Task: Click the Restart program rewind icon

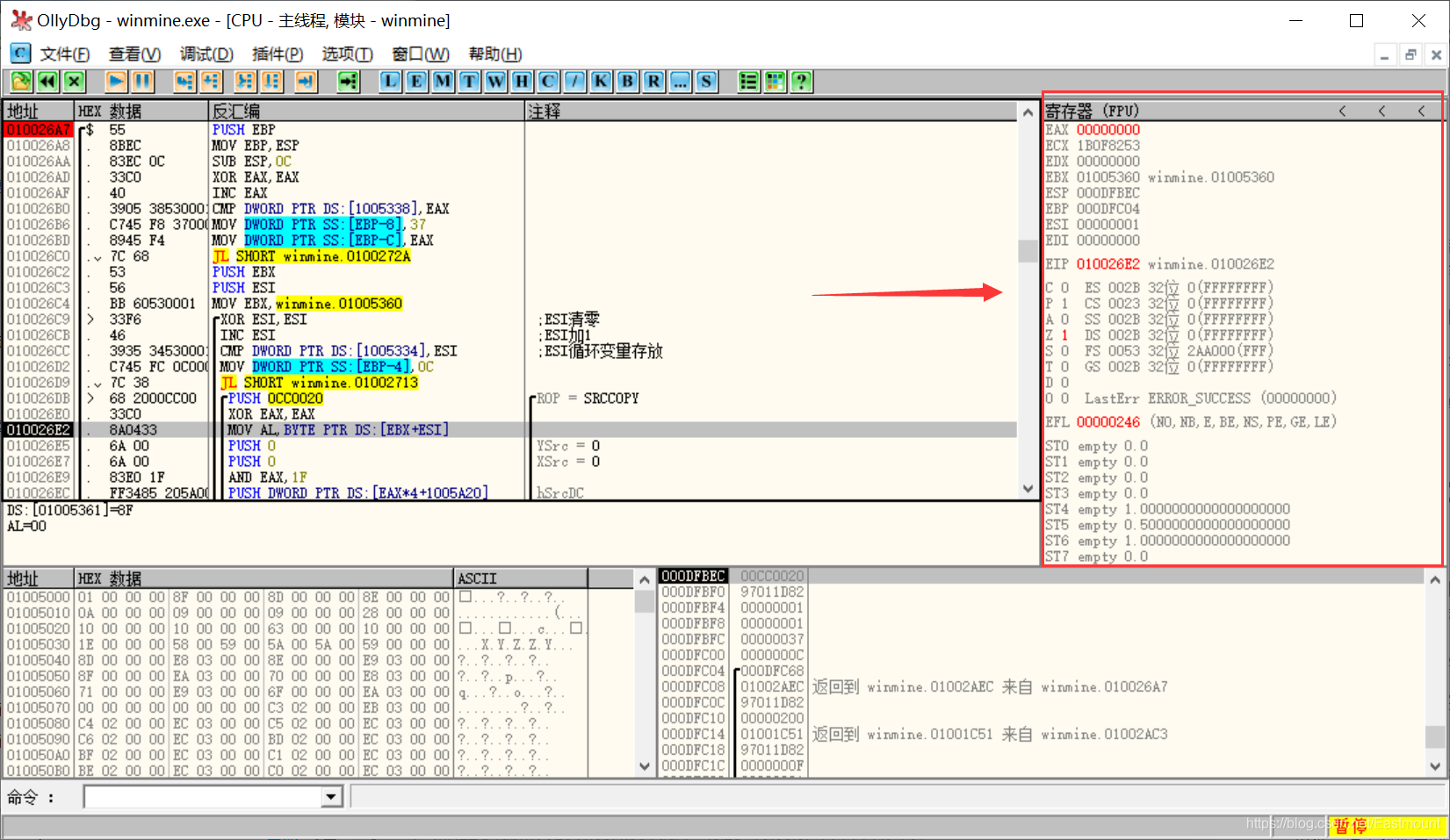Action: (x=47, y=82)
